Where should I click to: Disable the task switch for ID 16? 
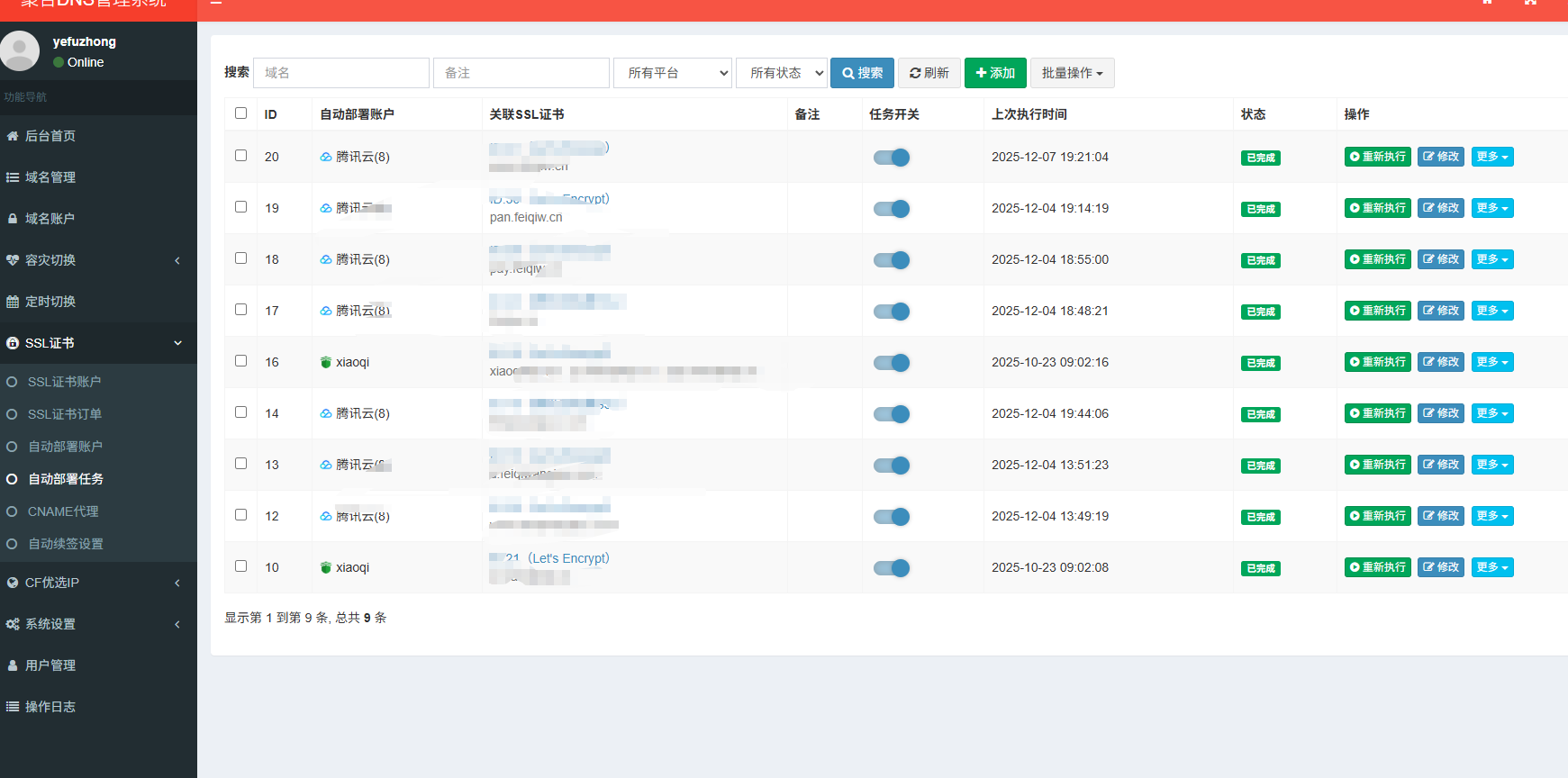point(892,363)
